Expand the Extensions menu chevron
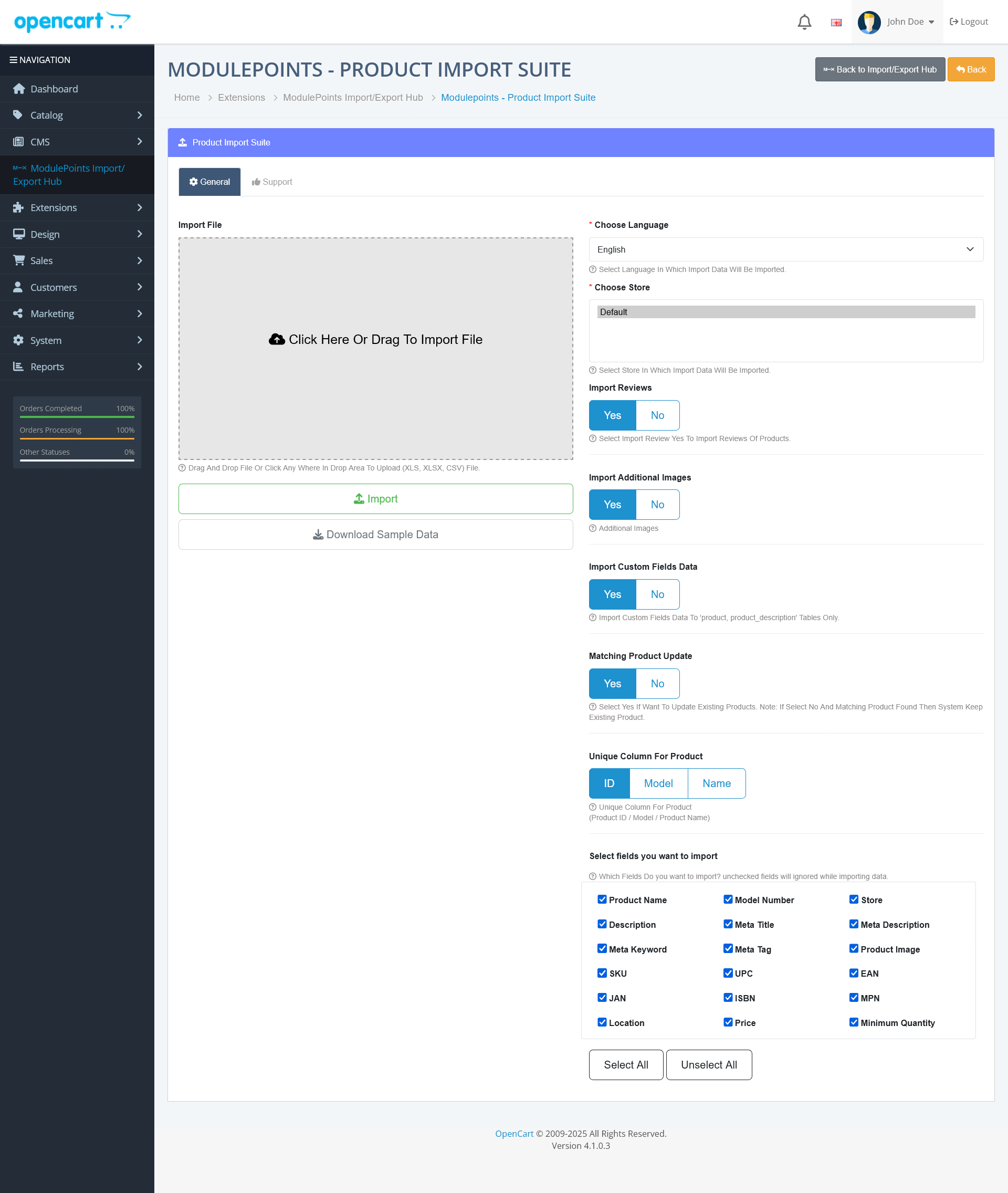Viewport: 1008px width, 1193px height. pos(140,207)
